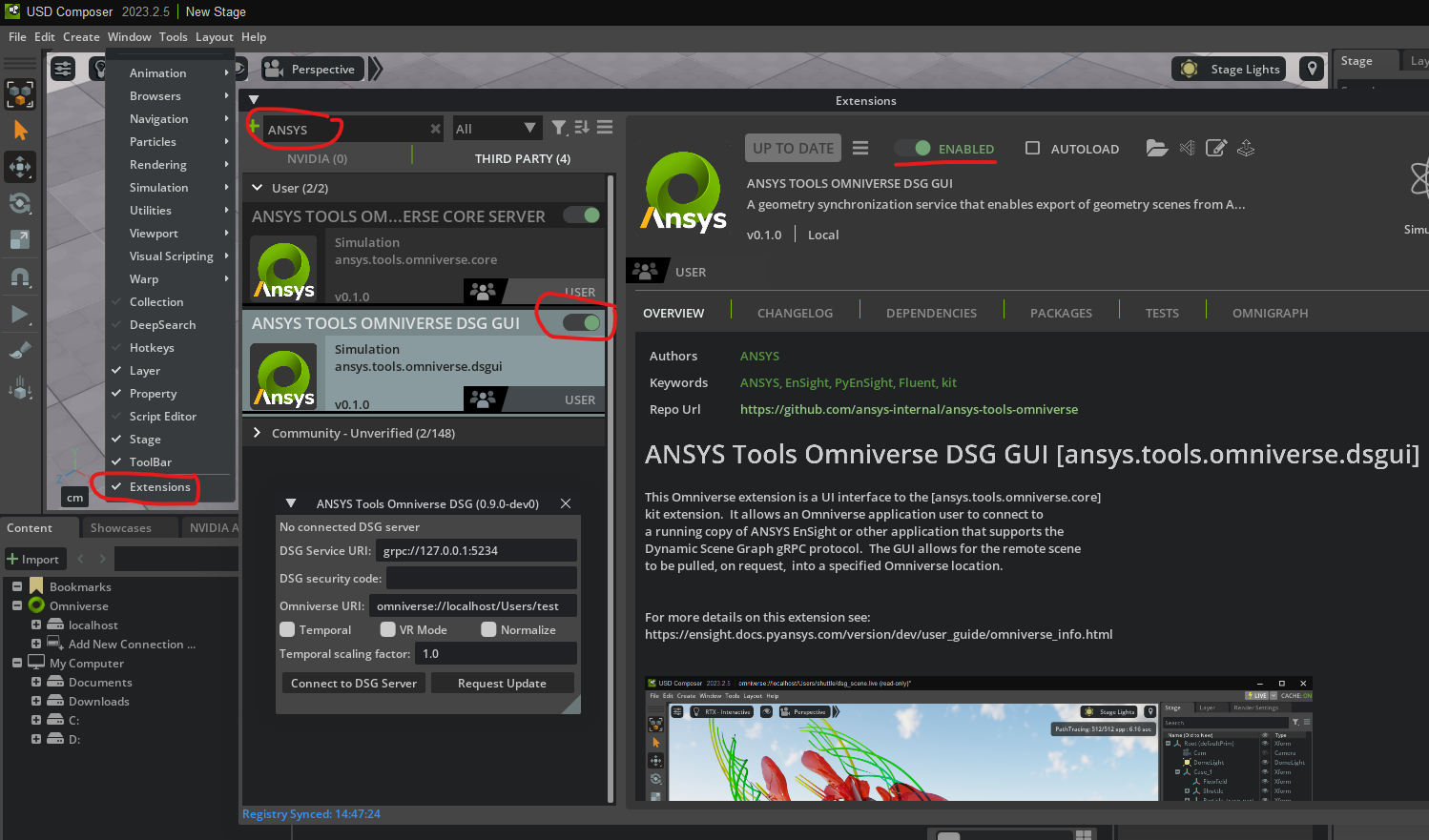The width and height of the screenshot is (1429, 840).
Task: Click community icon on DSG GUI card
Action: click(x=484, y=400)
